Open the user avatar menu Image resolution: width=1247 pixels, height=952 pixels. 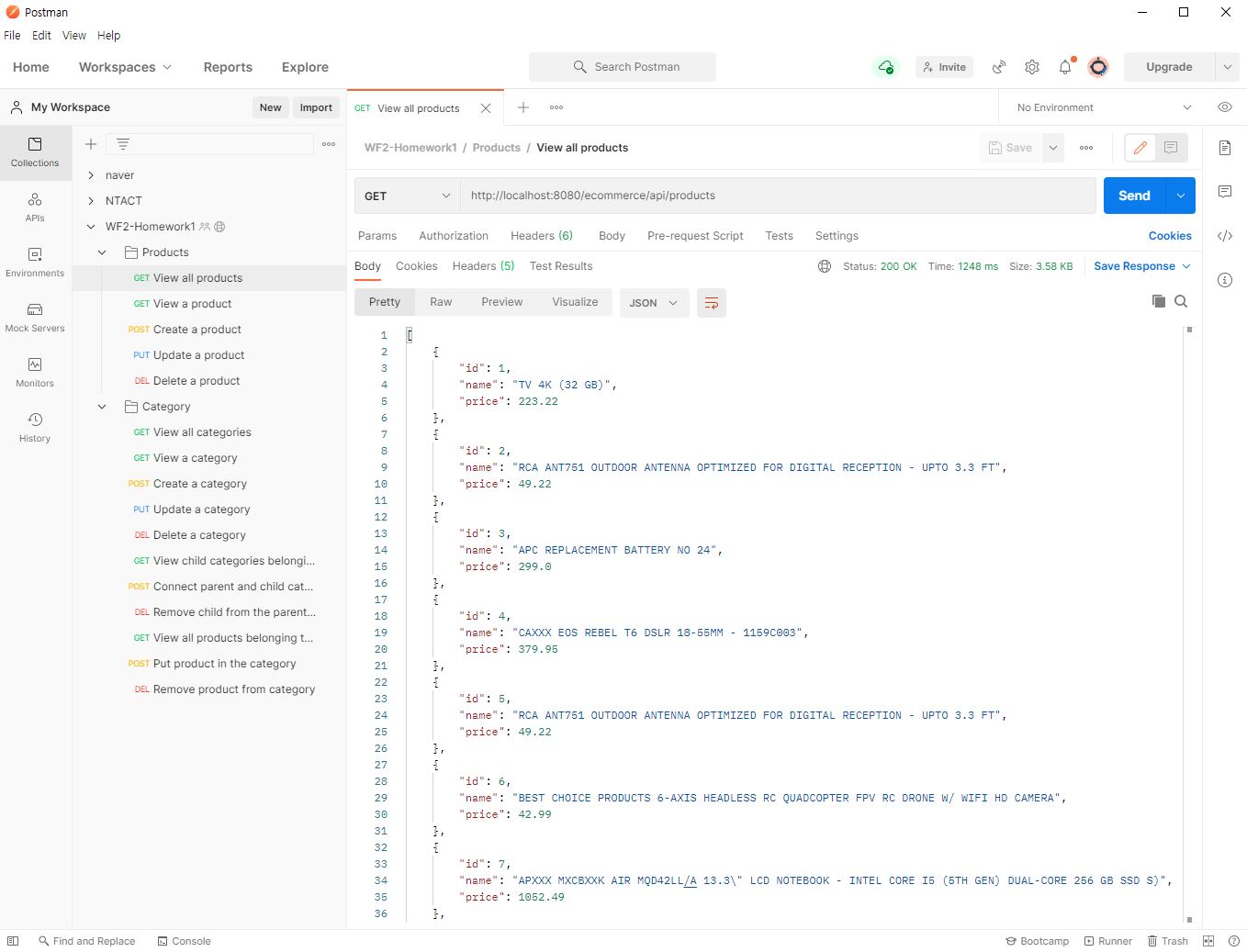click(x=1098, y=67)
